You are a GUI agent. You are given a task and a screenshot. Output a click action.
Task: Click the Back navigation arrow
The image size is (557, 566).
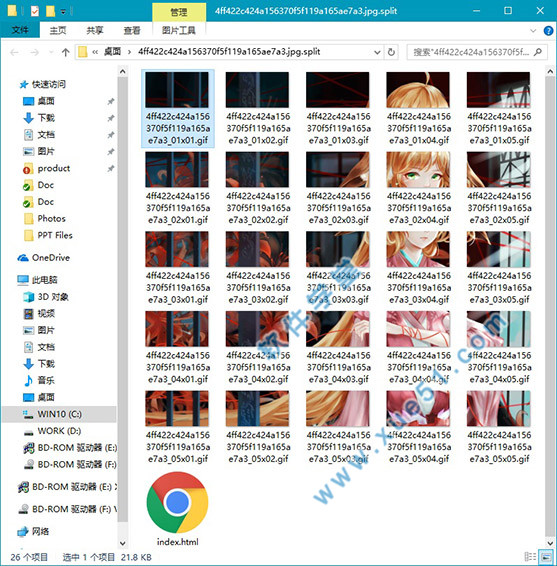pyautogui.click(x=14, y=53)
